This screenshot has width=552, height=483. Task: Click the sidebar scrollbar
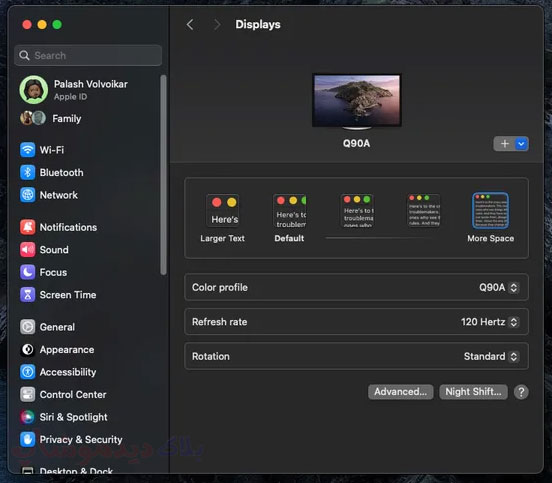(163, 175)
